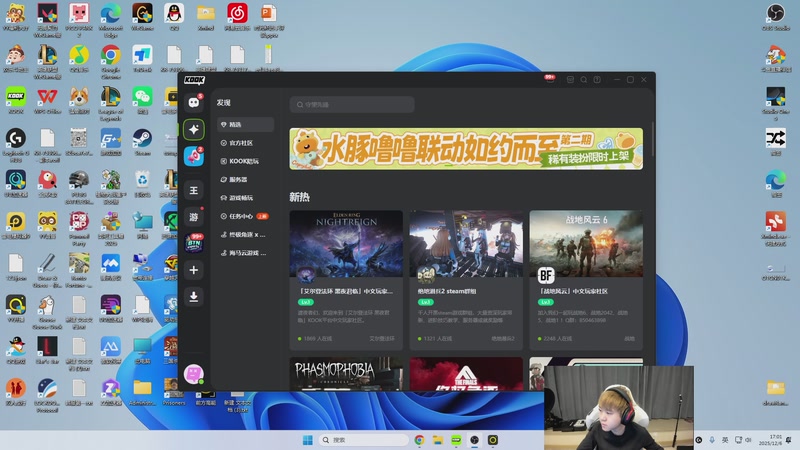The width and height of the screenshot is (800, 450).
Task: Open the QQ penguin desktop icon
Action: click(x=174, y=17)
